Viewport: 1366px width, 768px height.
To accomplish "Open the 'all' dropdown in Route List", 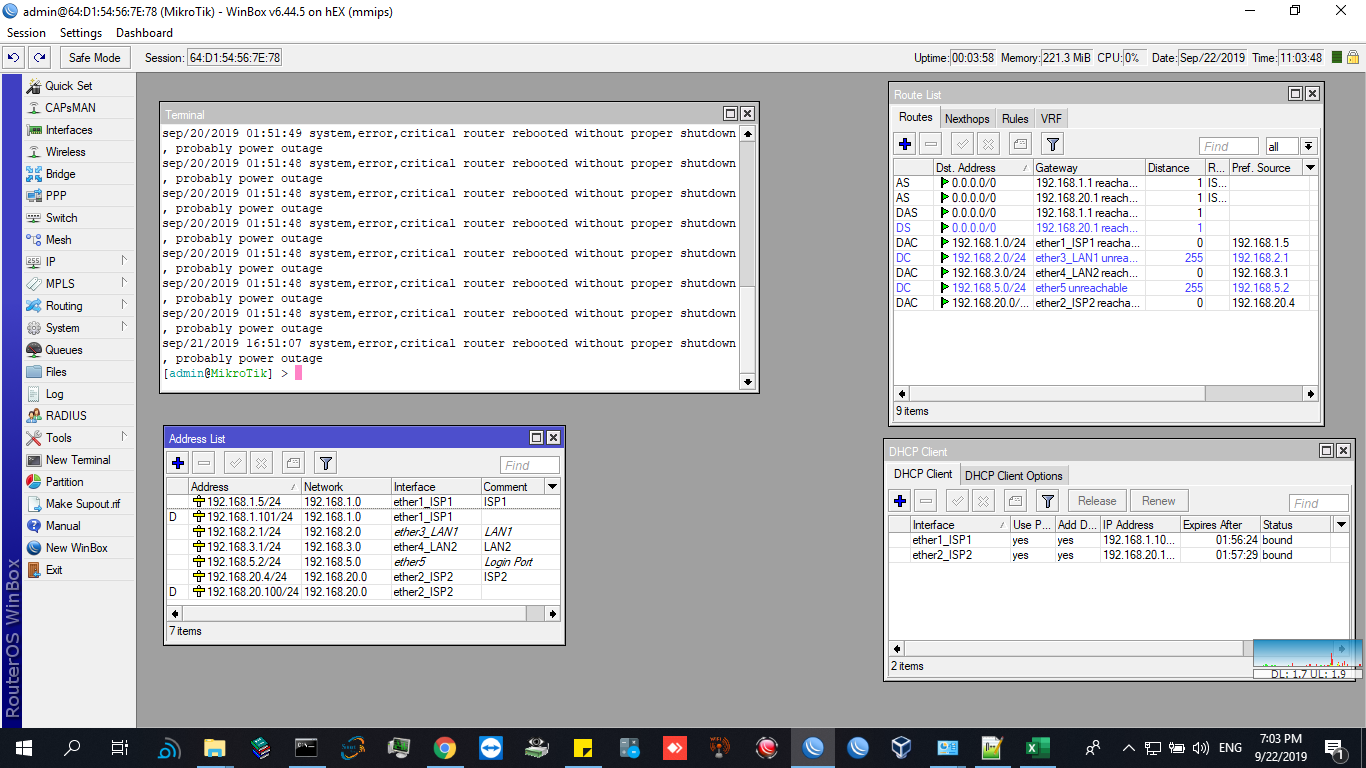I will 1308,147.
